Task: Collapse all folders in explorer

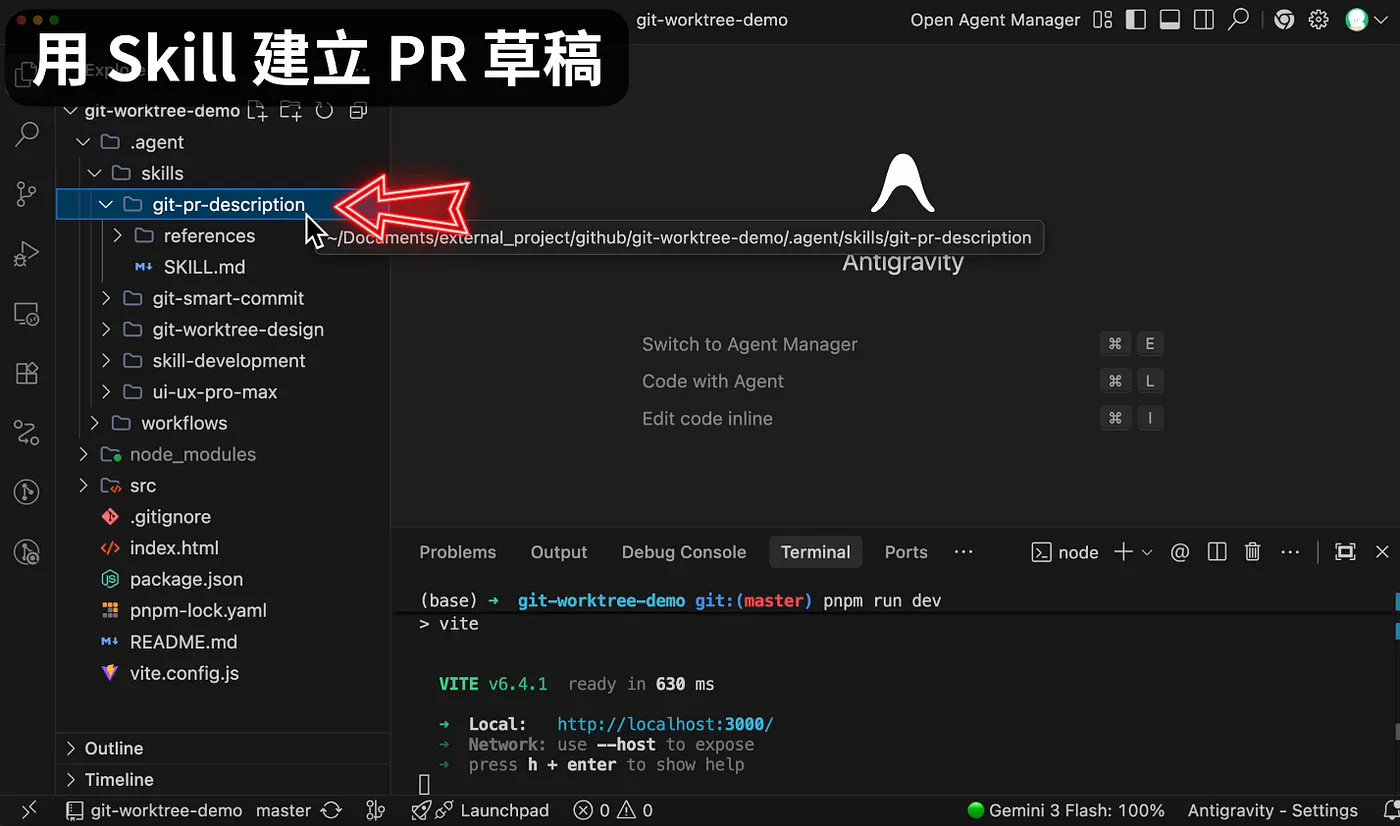Action: (358, 111)
